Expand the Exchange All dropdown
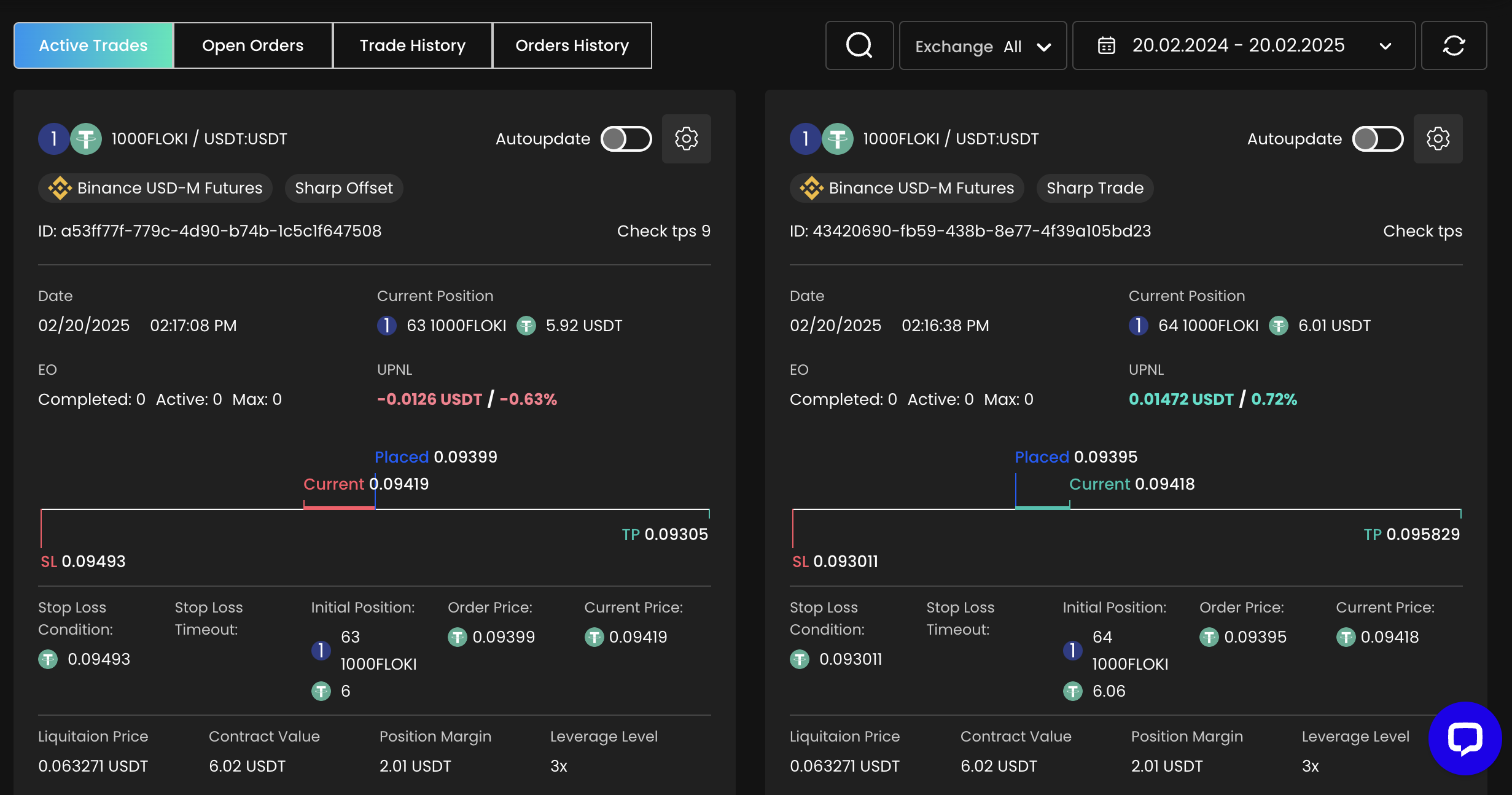Viewport: 1512px width, 795px height. pyautogui.click(x=982, y=46)
